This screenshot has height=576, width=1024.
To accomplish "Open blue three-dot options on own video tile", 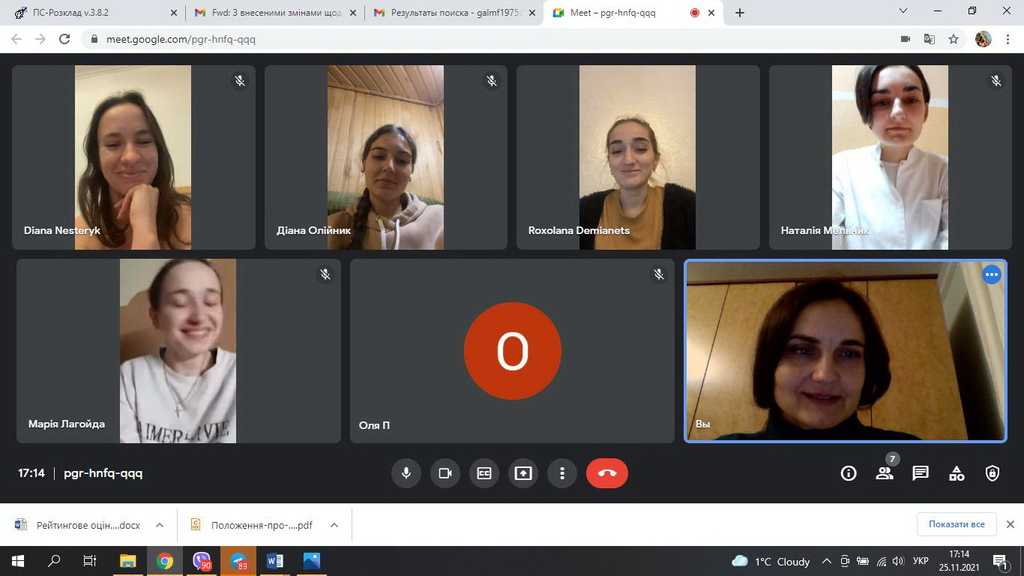I will click(x=991, y=275).
